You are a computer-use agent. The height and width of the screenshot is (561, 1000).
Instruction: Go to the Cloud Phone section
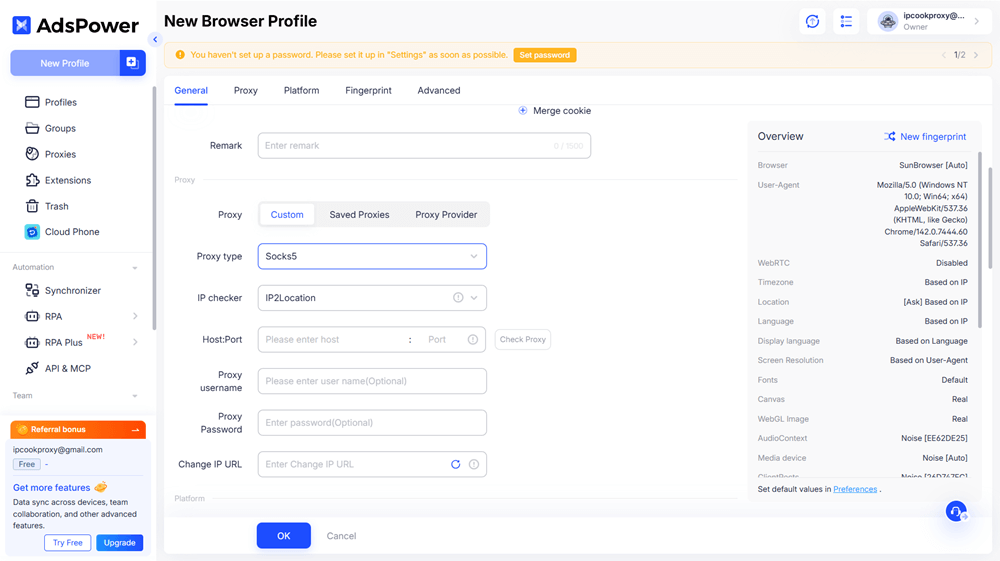pyautogui.click(x=71, y=232)
